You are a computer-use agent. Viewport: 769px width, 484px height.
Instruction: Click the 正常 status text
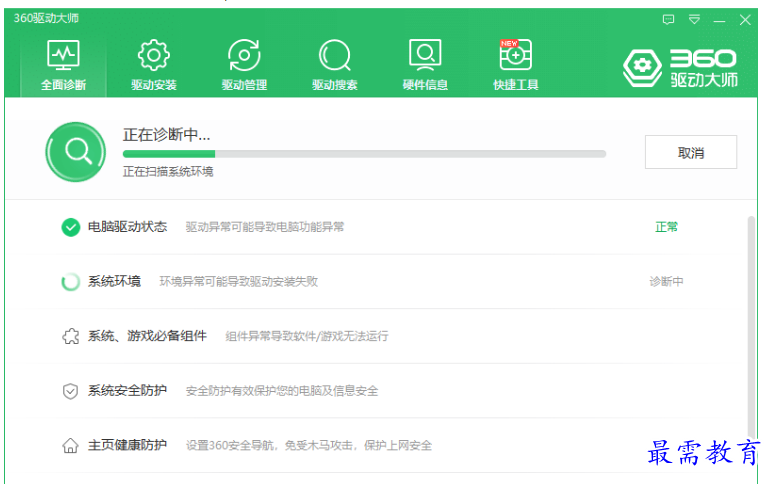click(666, 227)
